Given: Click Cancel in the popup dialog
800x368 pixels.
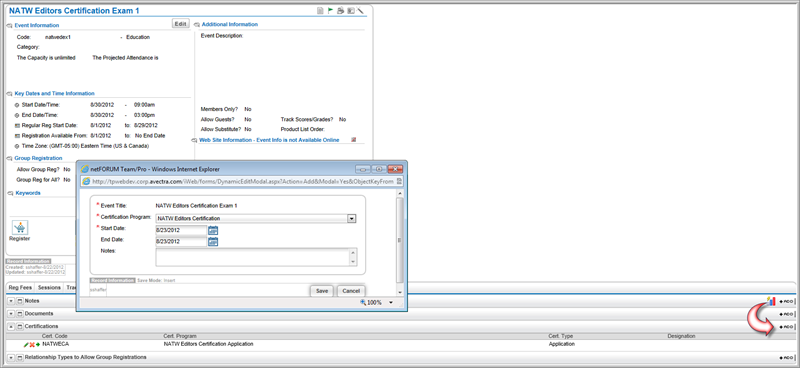Looking at the screenshot, I should click(x=352, y=291).
